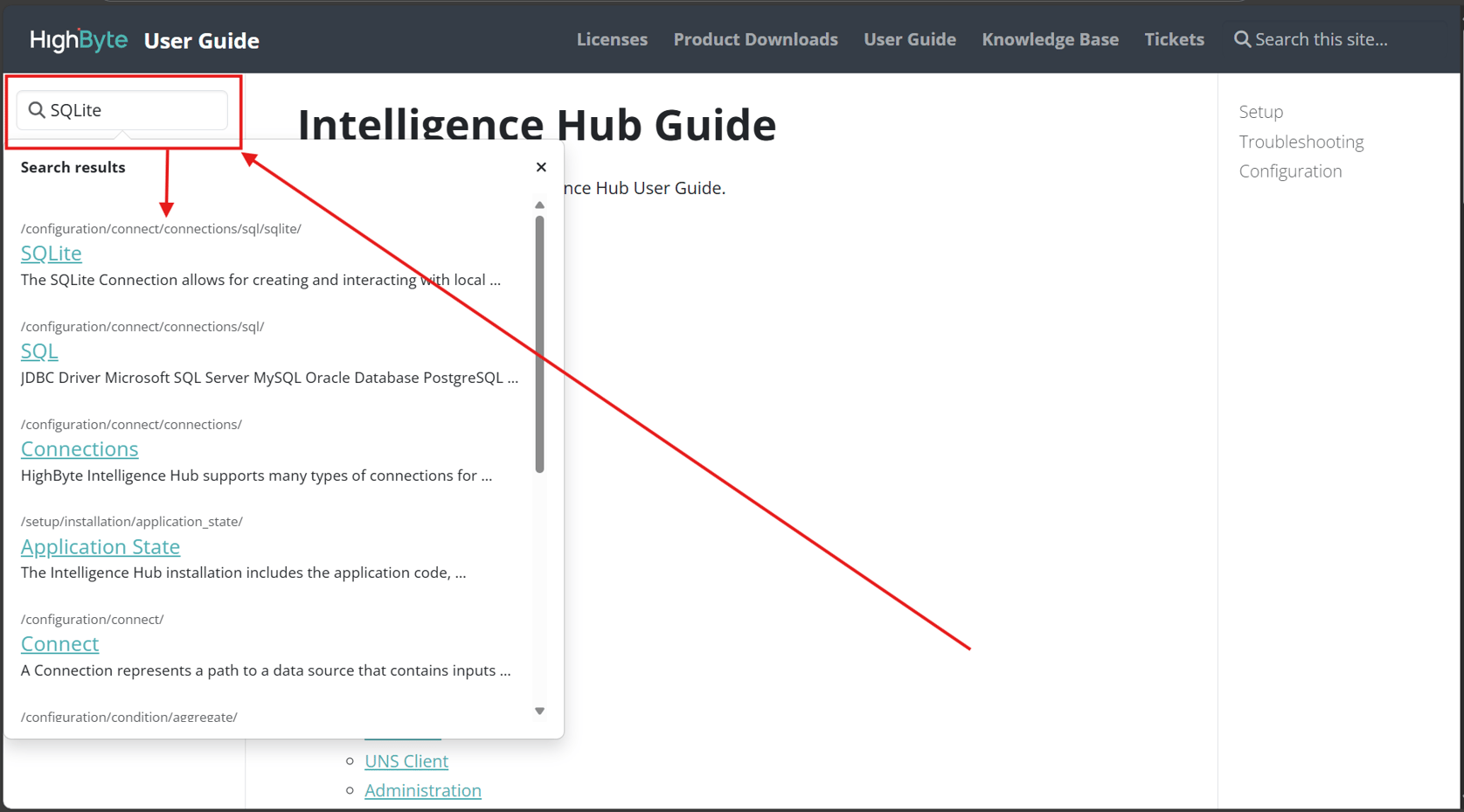Click the scrollbar up arrow in search results

539,205
